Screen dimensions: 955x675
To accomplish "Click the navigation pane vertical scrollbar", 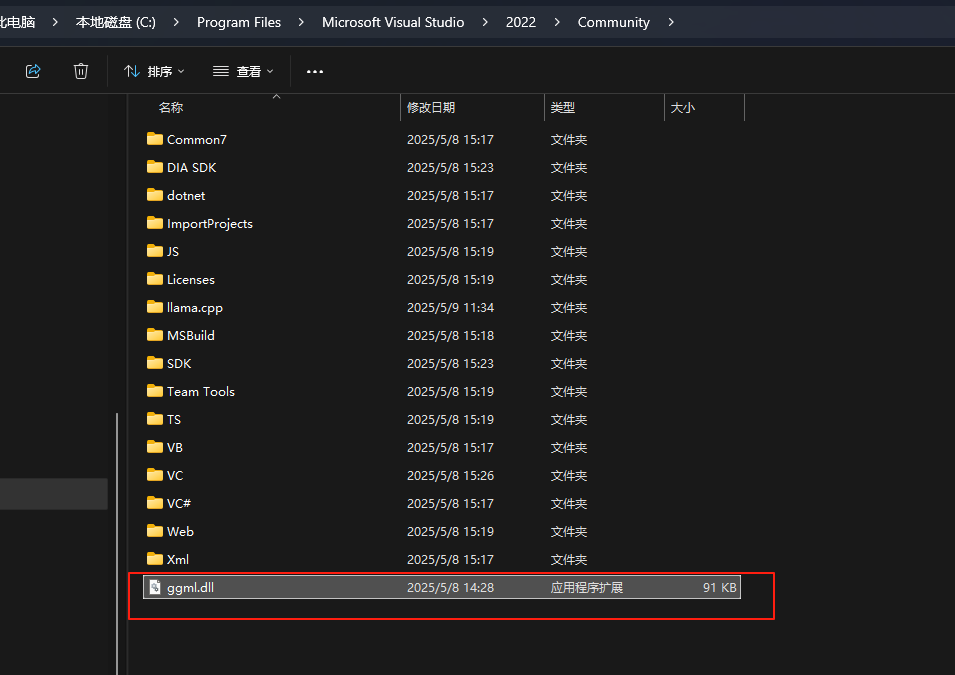I will [x=116, y=543].
